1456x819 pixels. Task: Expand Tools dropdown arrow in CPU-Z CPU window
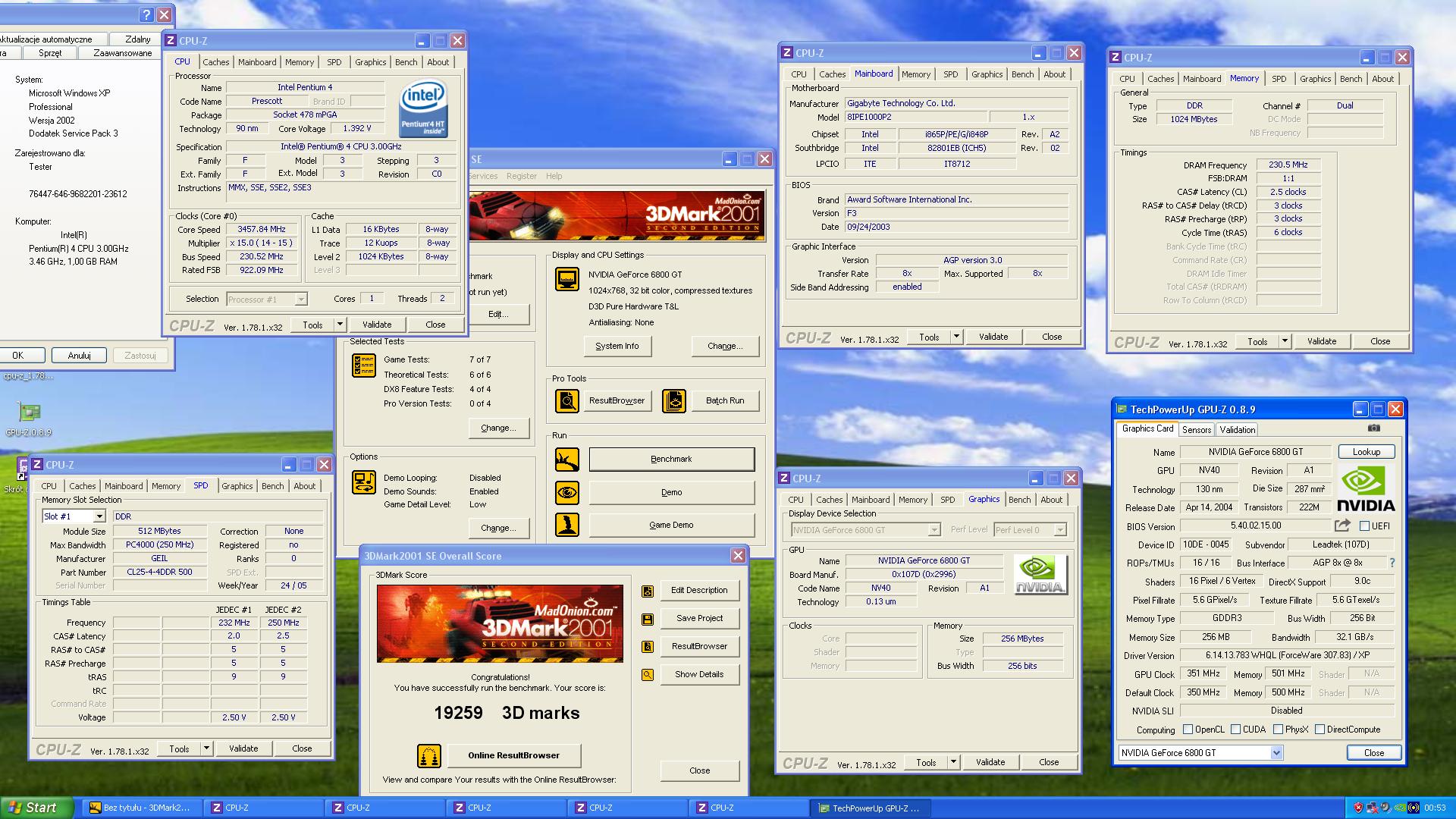pos(340,325)
